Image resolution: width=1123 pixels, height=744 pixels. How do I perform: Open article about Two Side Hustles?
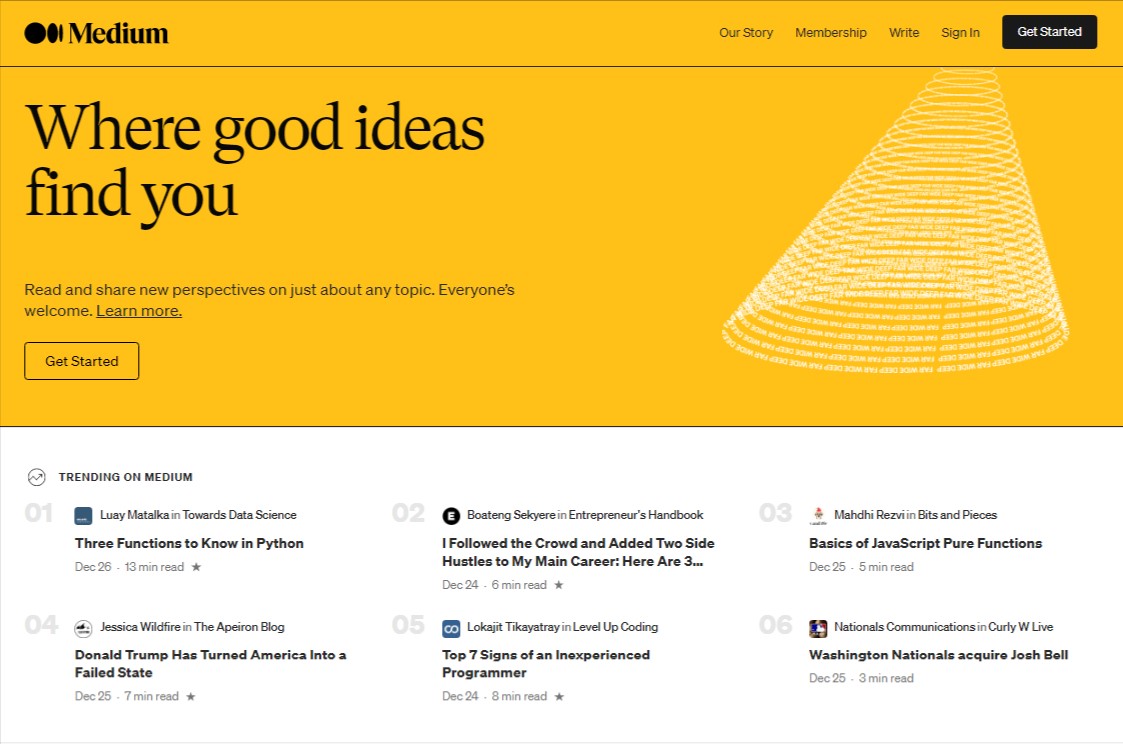(578, 552)
